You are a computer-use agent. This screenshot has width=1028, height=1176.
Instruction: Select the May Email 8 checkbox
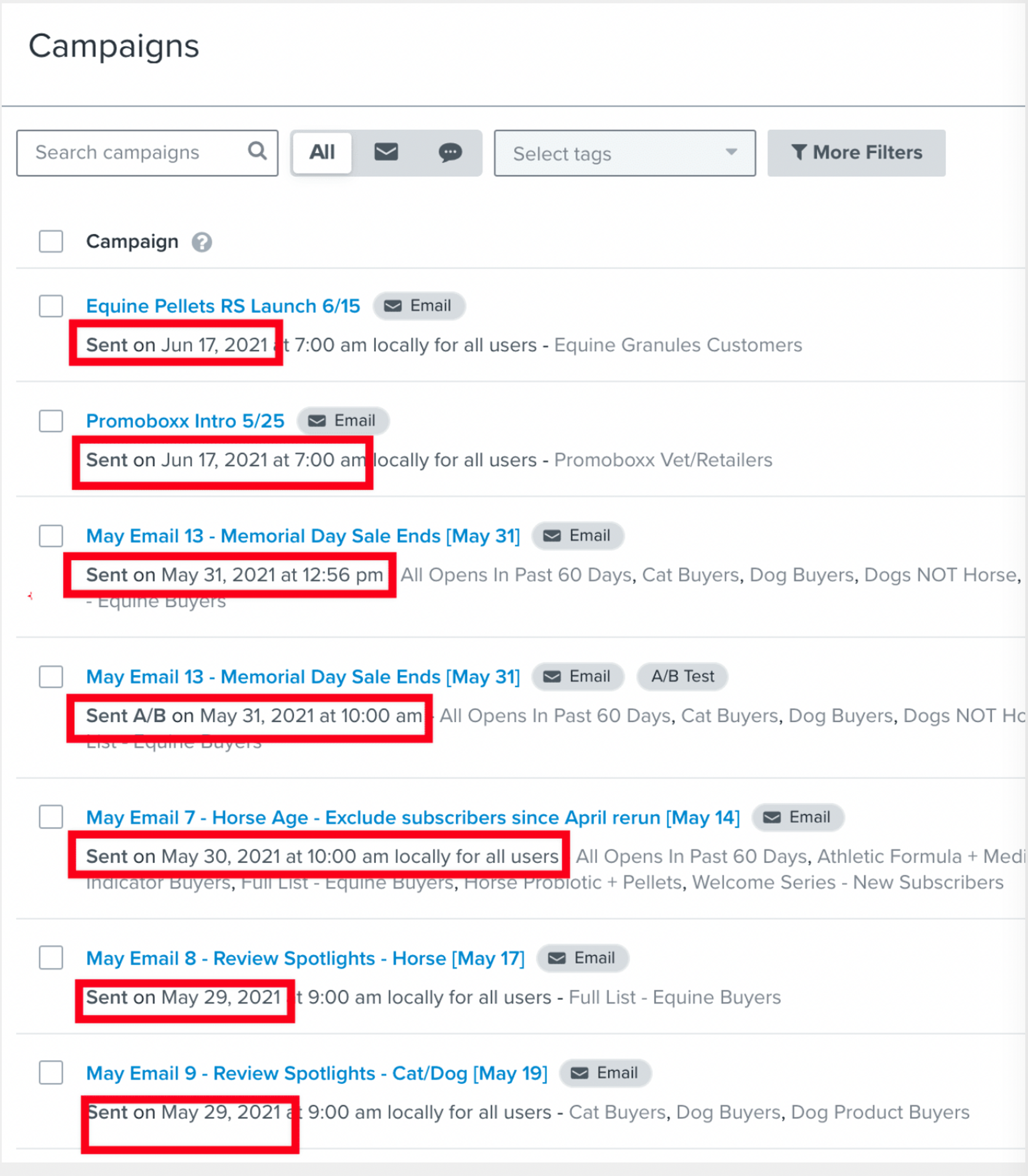(x=51, y=958)
